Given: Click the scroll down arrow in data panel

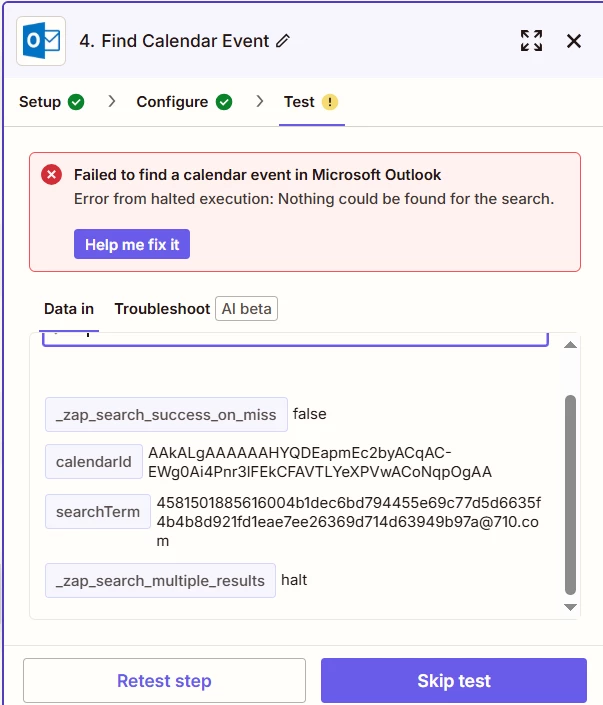Looking at the screenshot, I should point(570,607).
